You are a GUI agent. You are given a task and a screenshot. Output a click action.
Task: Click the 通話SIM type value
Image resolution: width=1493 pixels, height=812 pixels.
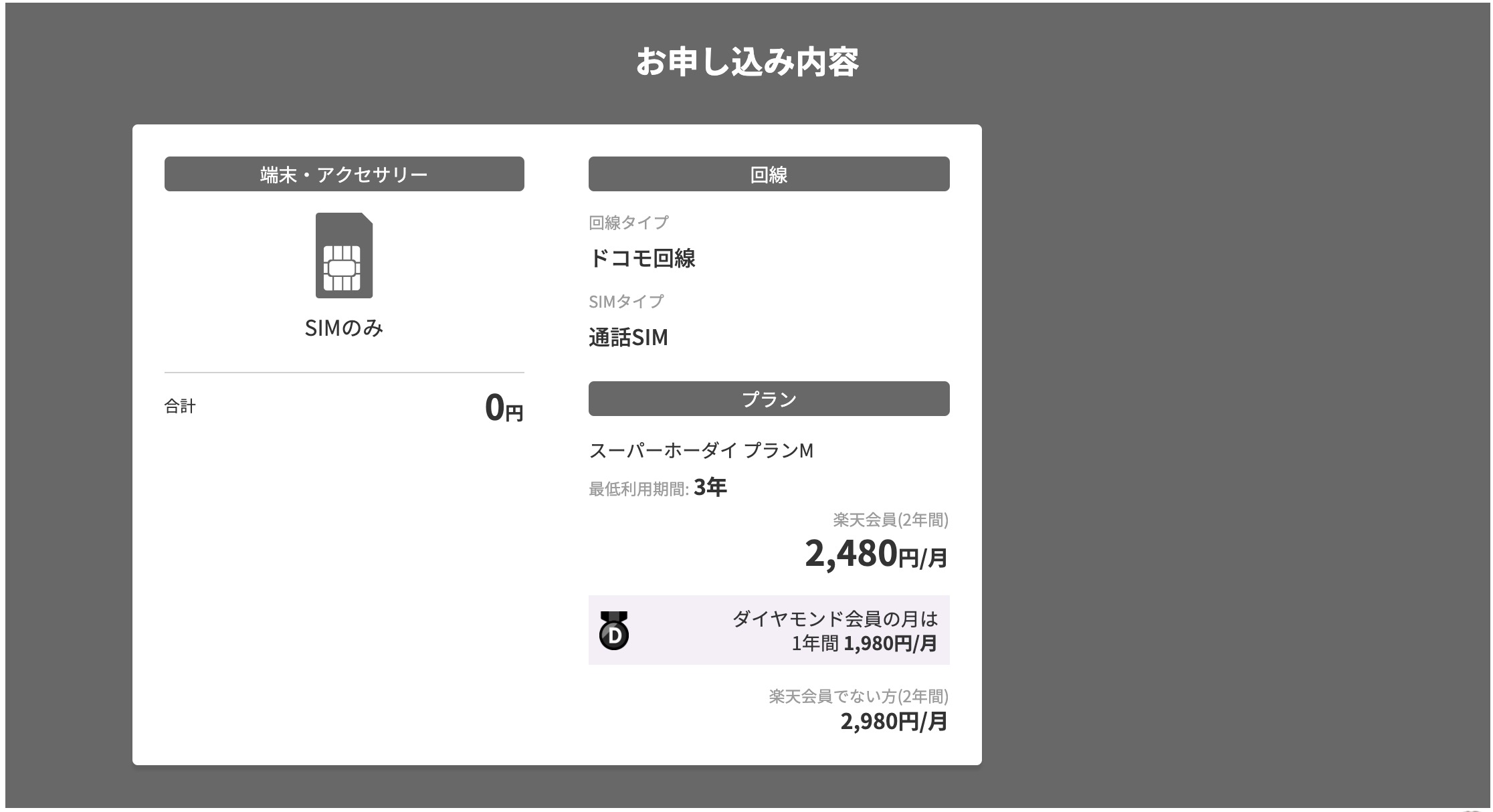pos(628,337)
